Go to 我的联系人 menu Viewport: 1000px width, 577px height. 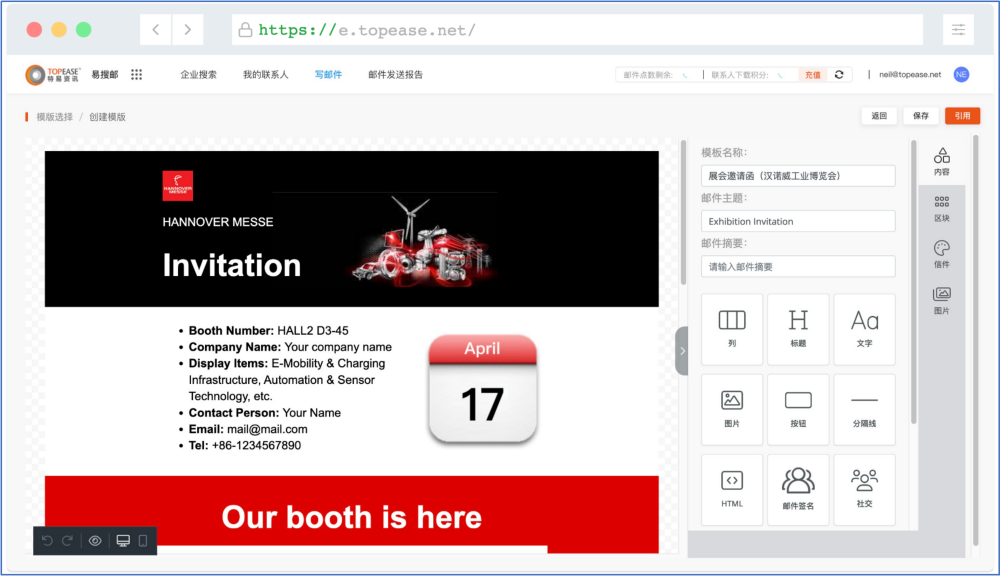pos(265,75)
